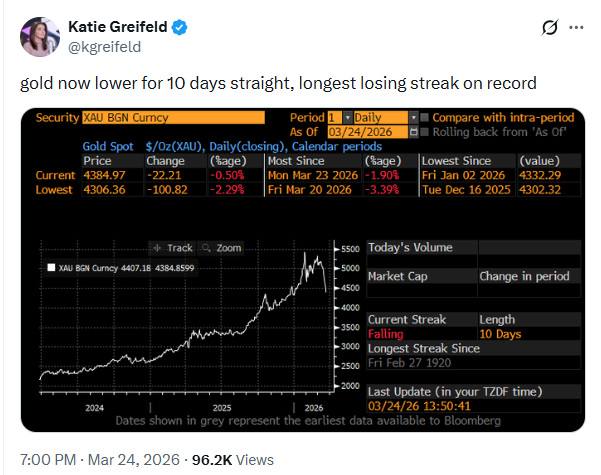This screenshot has height=475, width=601.
Task: Enable Compare with intra-period checkbox
Action: point(425,117)
